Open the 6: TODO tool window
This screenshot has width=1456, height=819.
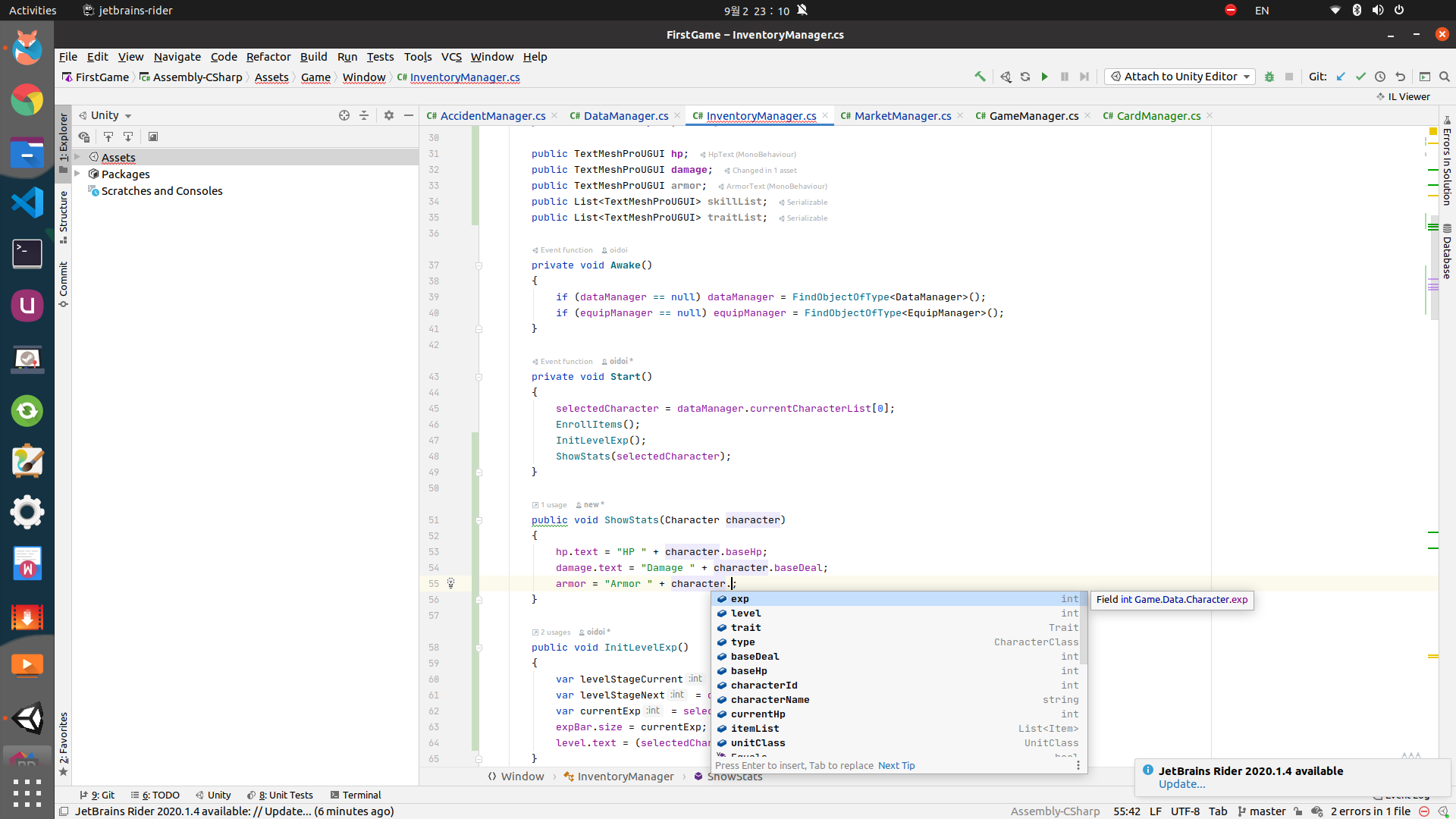(x=155, y=795)
